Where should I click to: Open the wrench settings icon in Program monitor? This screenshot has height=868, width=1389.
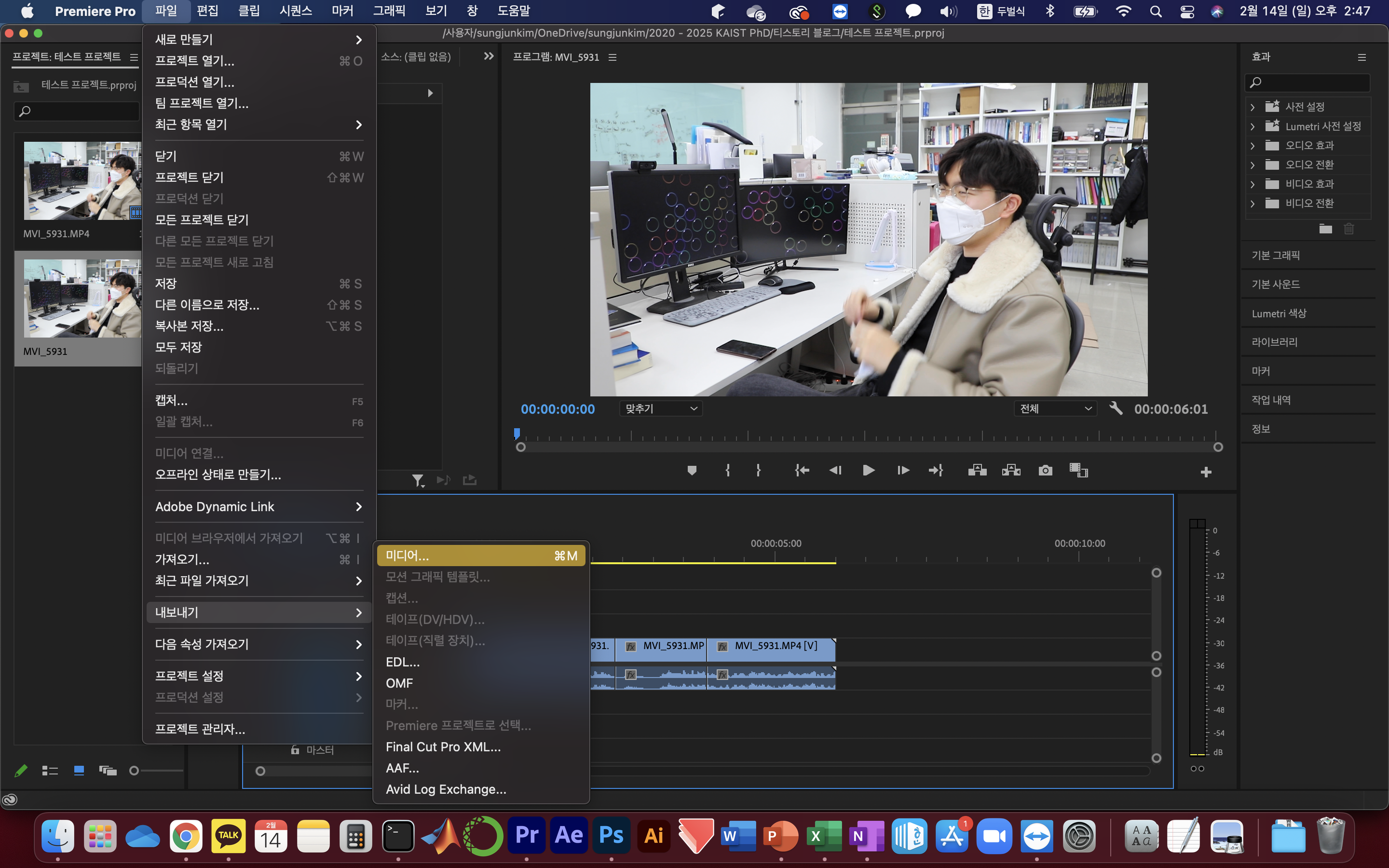point(1115,408)
